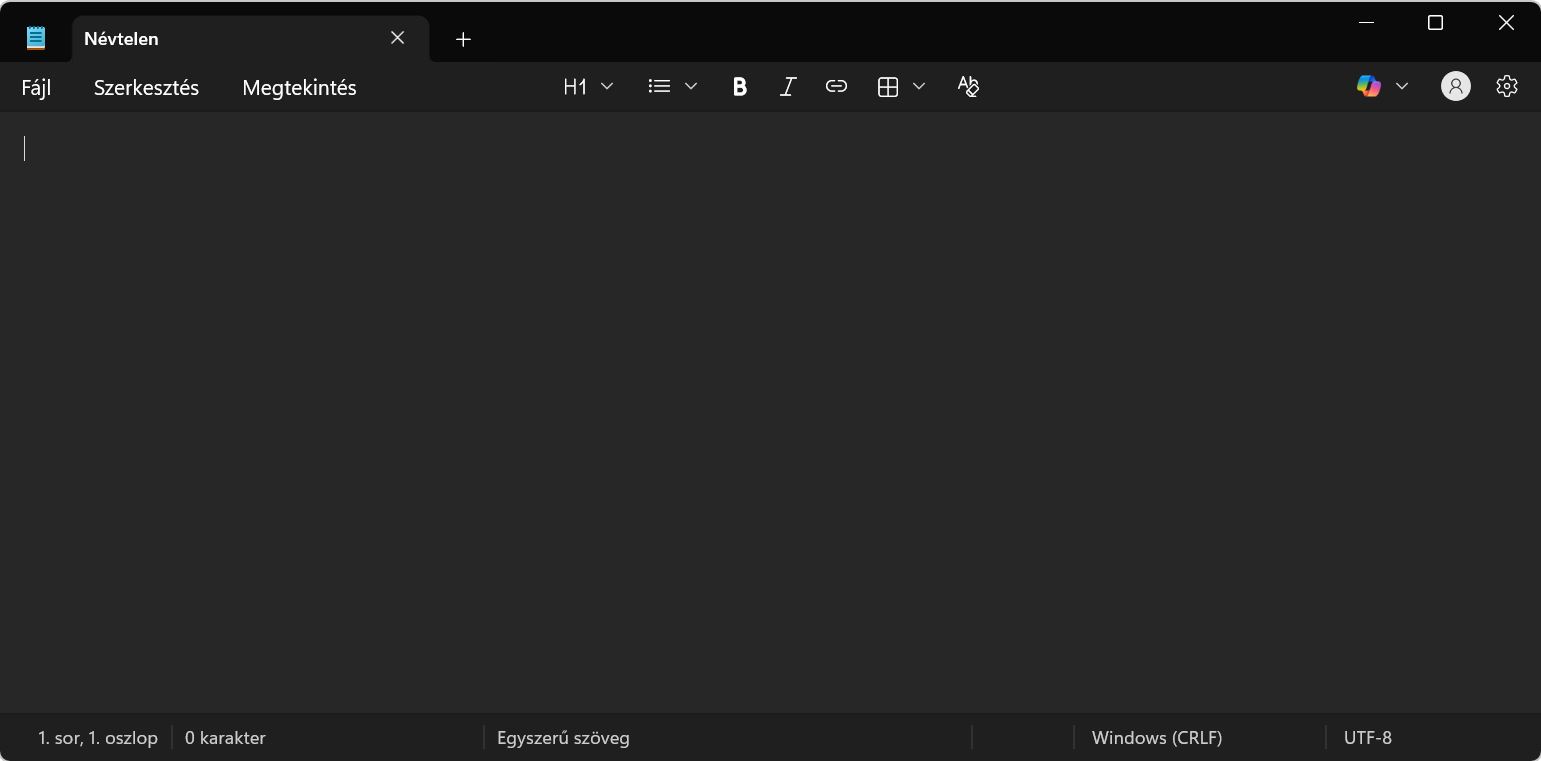Toggle italic text formatting
Viewport: 1541px width, 761px height.
tap(787, 87)
